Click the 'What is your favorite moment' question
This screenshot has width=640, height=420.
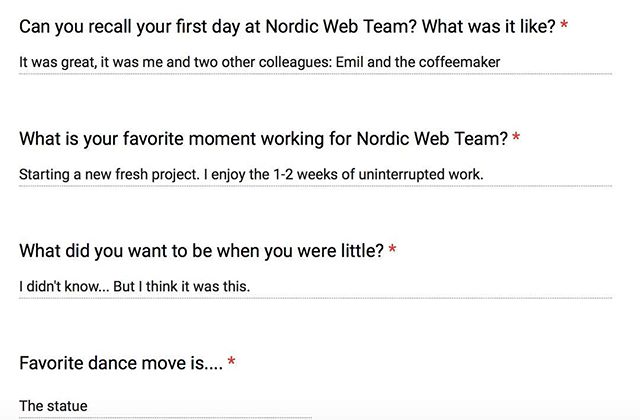(263, 139)
